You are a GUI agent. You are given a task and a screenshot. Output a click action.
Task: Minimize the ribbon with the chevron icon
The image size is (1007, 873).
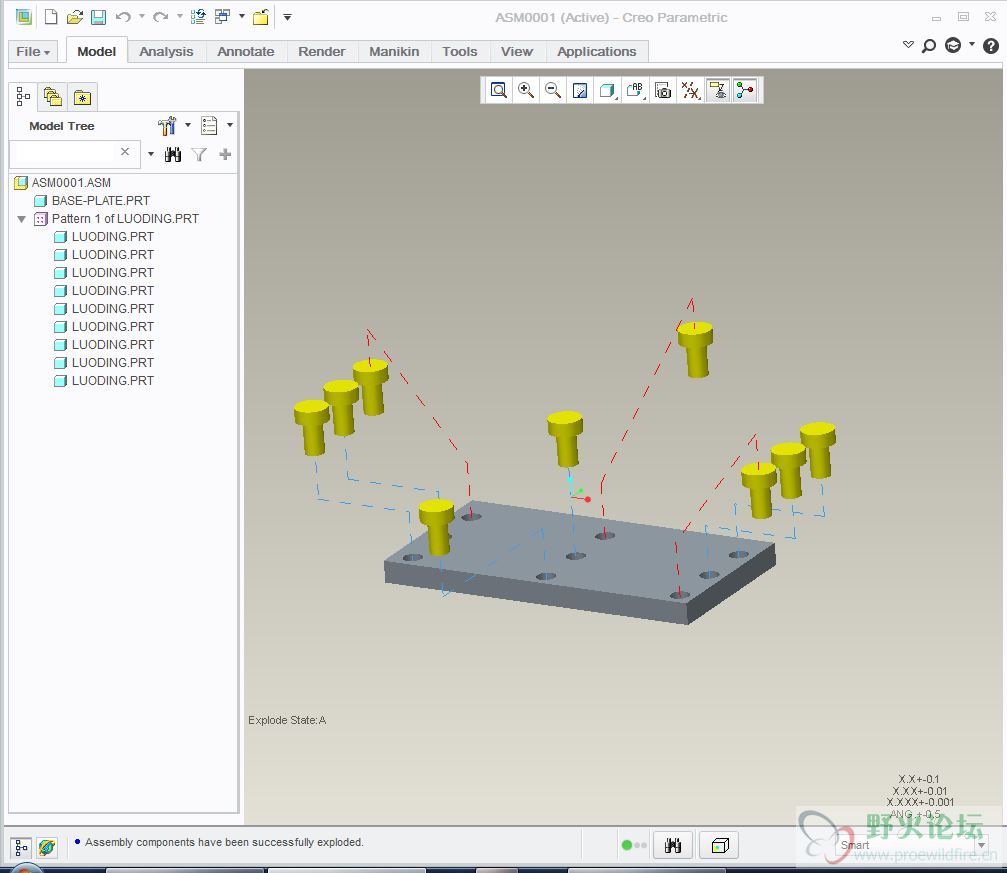(908, 45)
